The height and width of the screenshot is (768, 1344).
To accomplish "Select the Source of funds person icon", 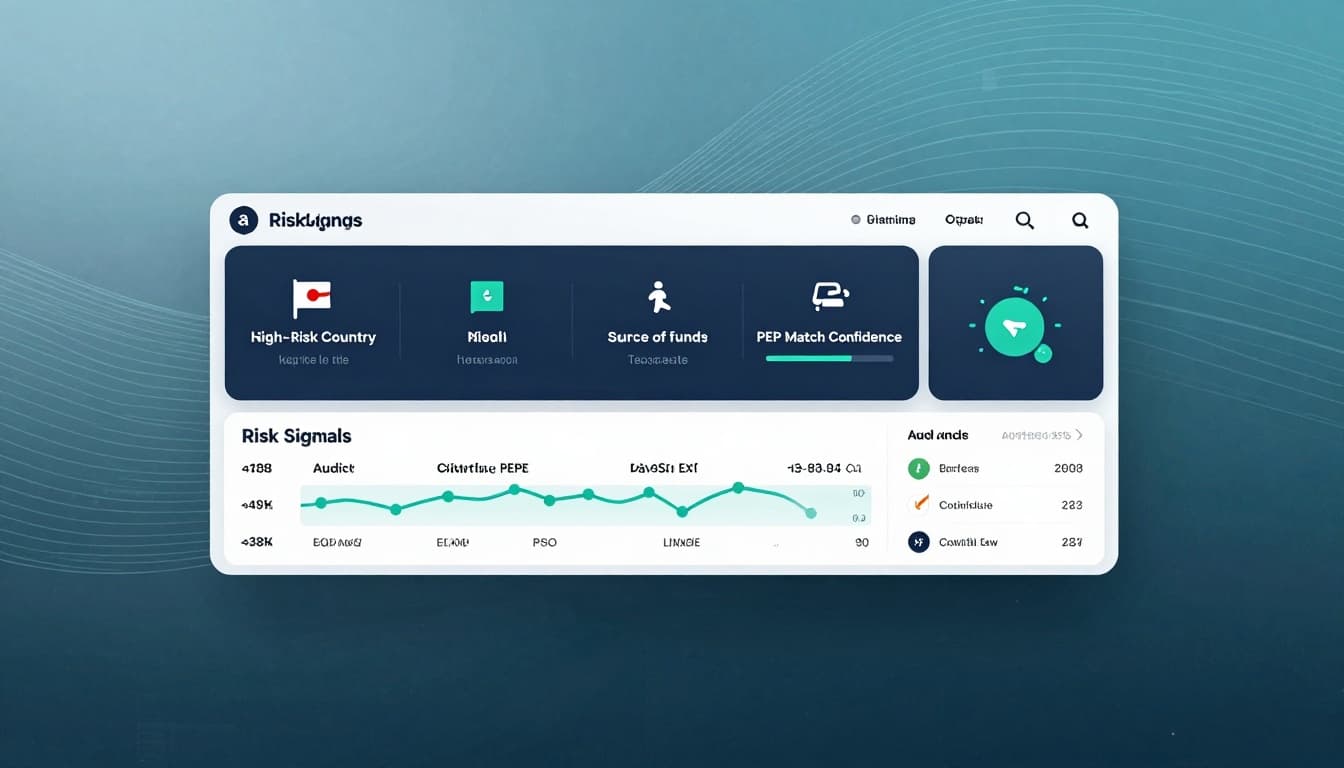I will point(658,297).
